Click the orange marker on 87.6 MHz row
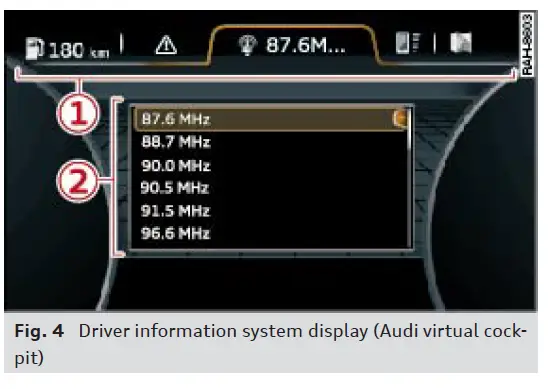This screenshot has width=548, height=389. click(x=400, y=119)
